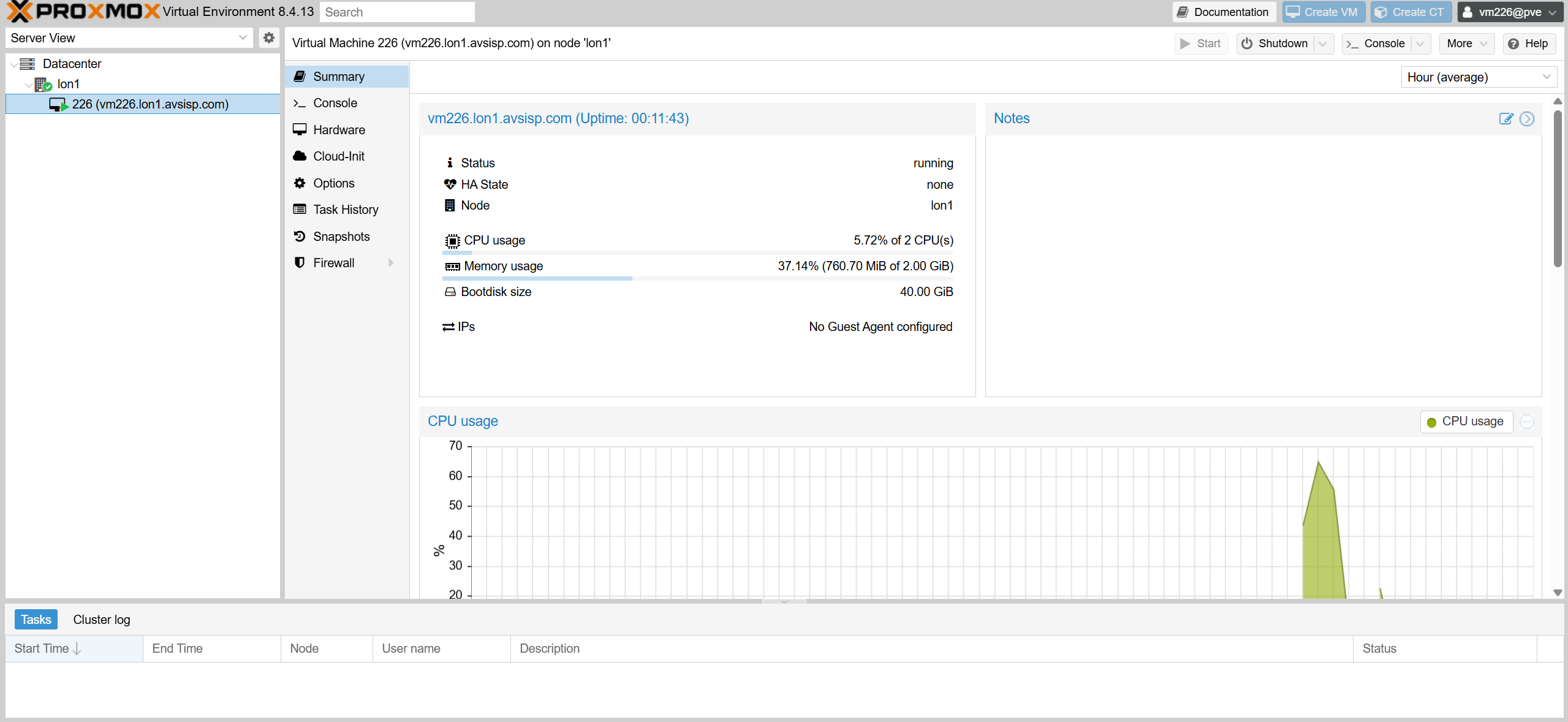Click the Search input field
Screen dimensions: 1568x722
click(397, 12)
